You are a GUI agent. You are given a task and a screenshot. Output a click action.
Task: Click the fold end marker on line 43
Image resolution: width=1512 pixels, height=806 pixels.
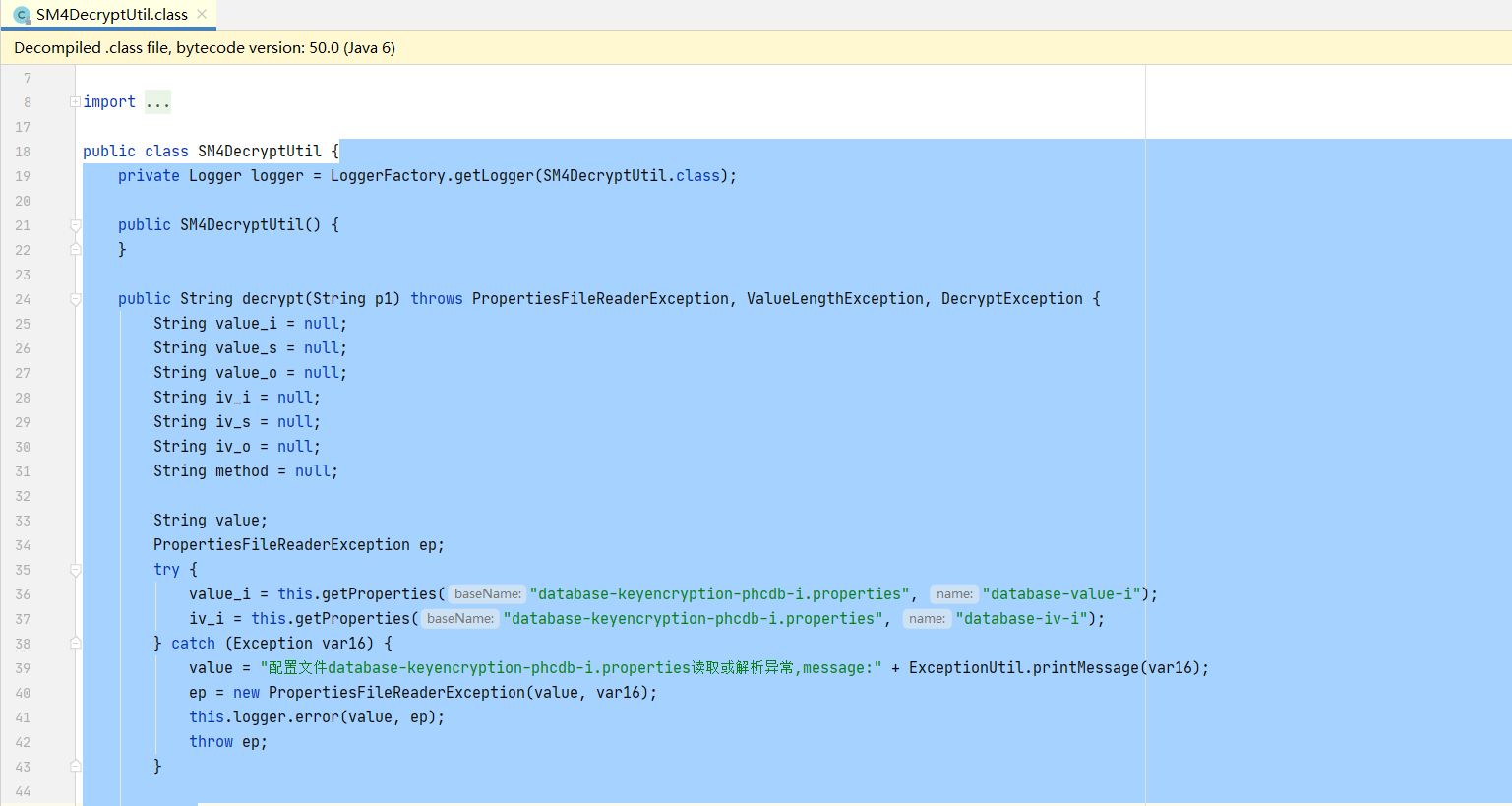click(75, 767)
